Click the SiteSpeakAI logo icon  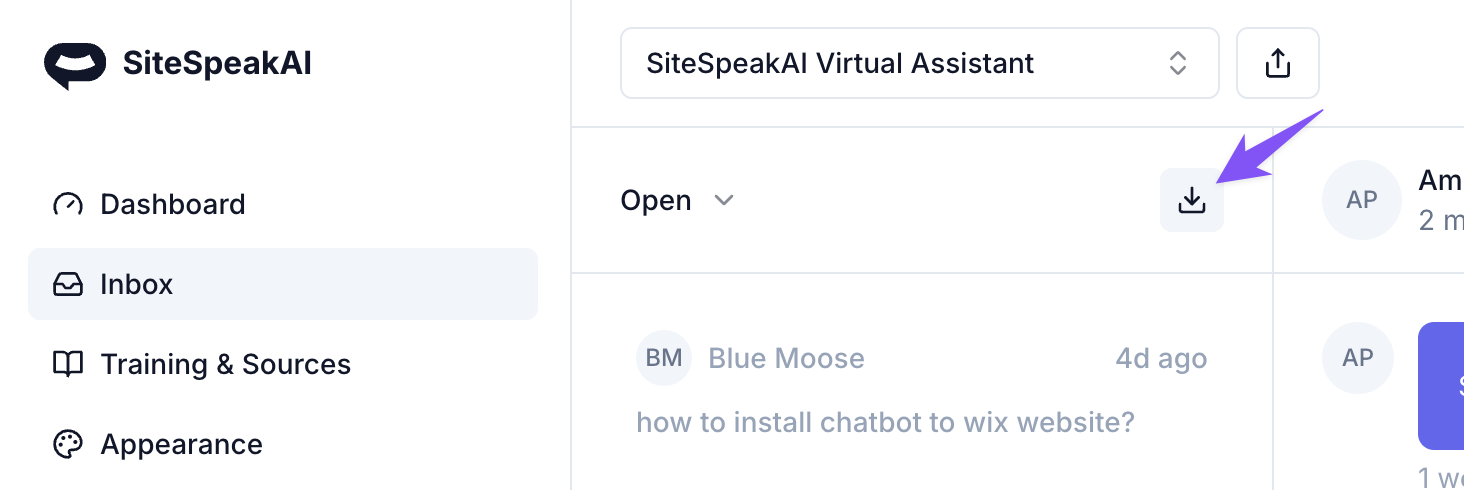coord(75,65)
